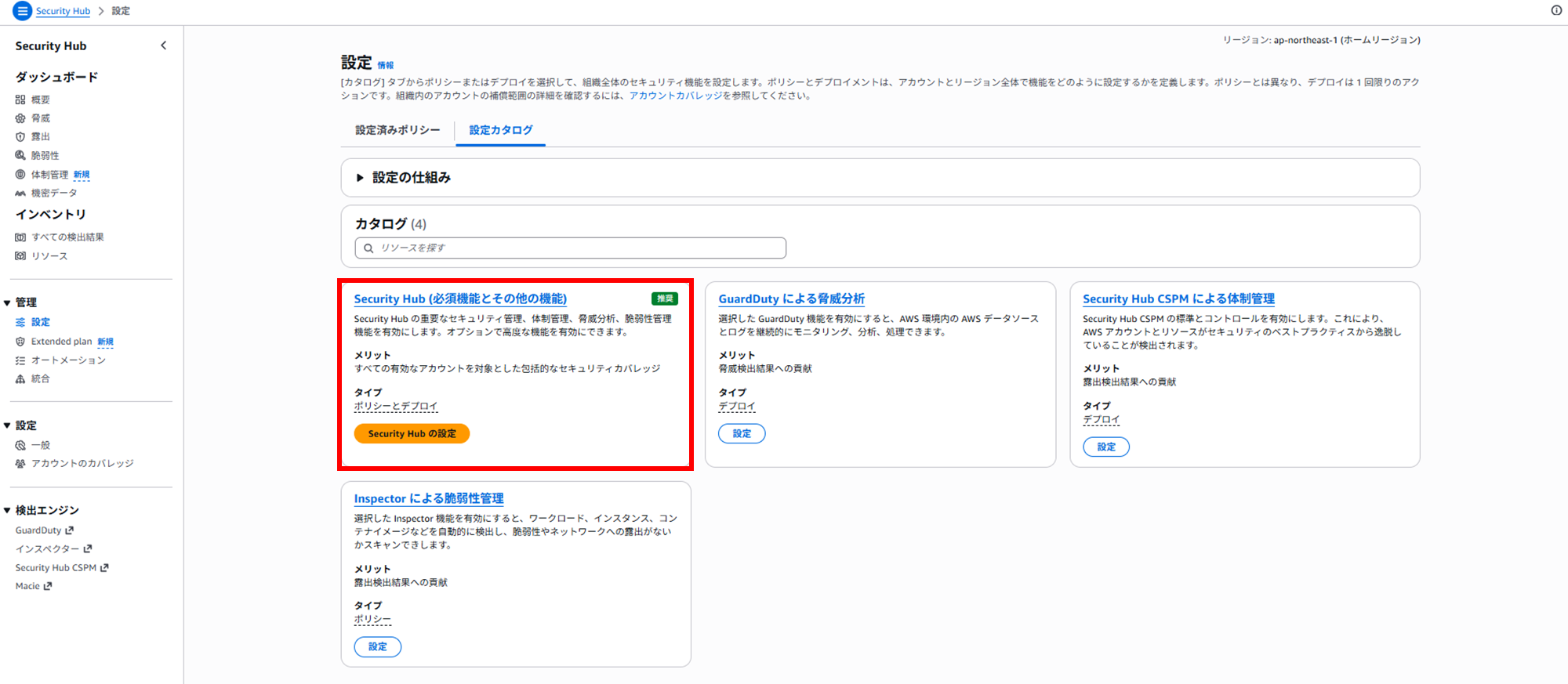Open Security Hub CSPM による体制管理 title

coord(1178,299)
